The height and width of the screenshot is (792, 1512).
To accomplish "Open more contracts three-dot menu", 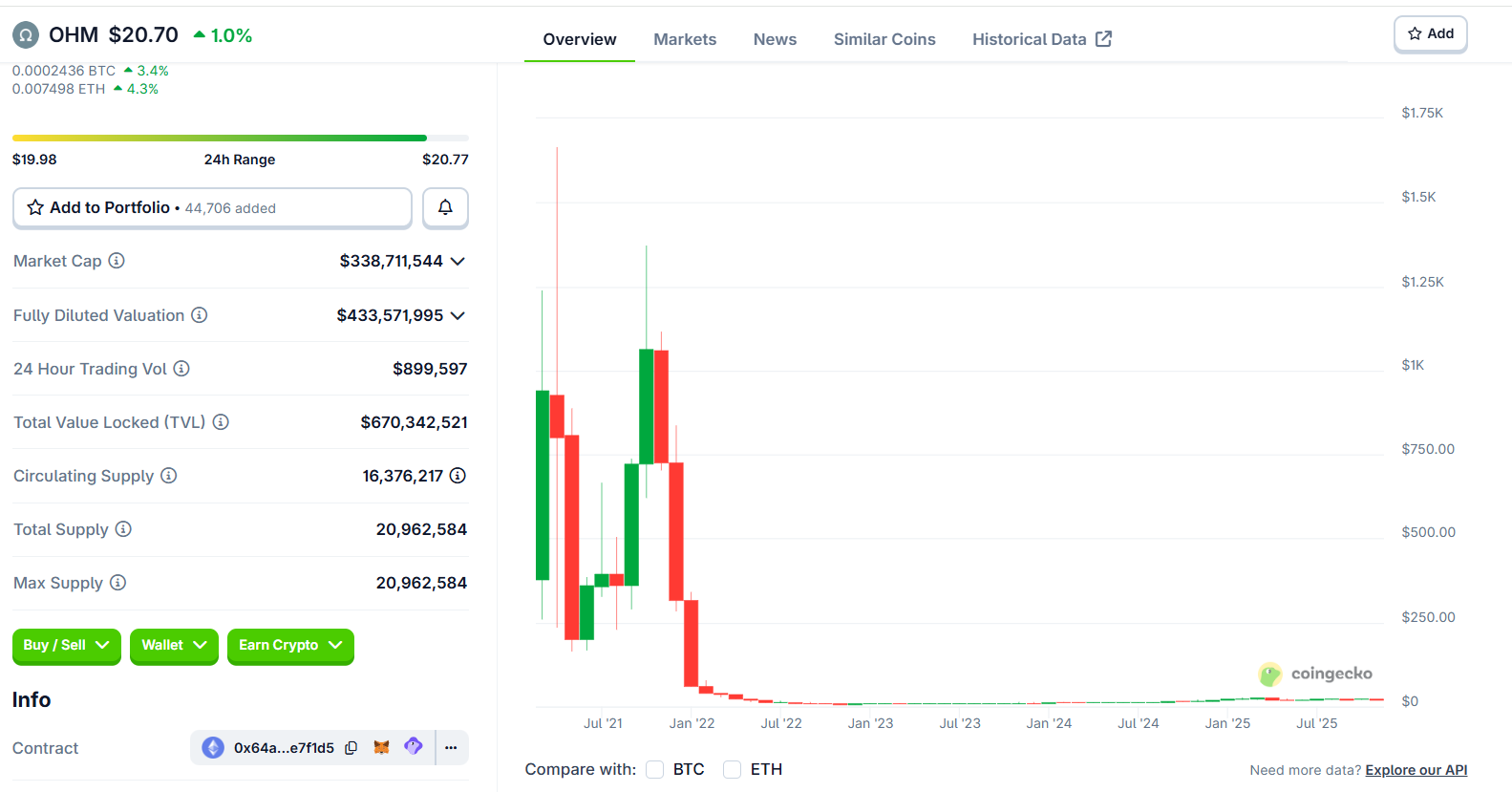I will click(x=451, y=748).
